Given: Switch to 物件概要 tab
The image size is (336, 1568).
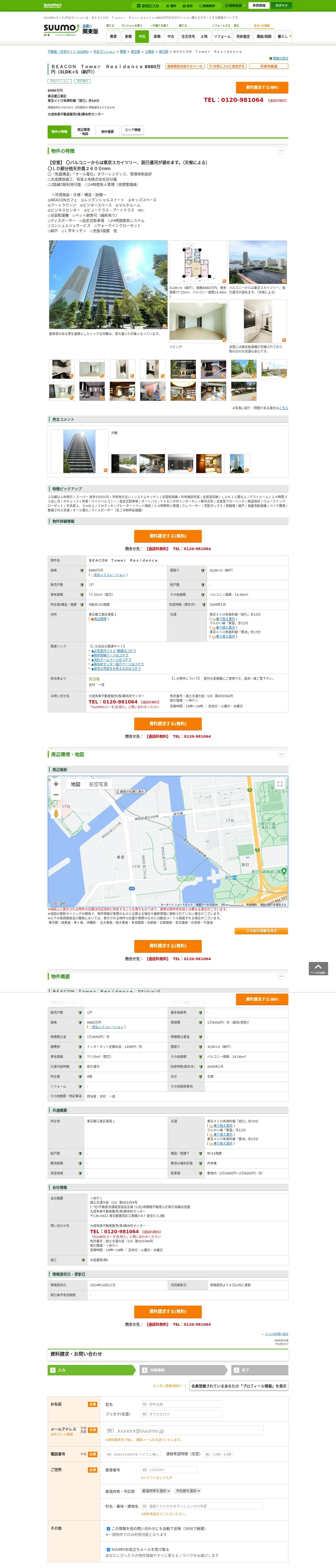Looking at the screenshot, I should [107, 131].
